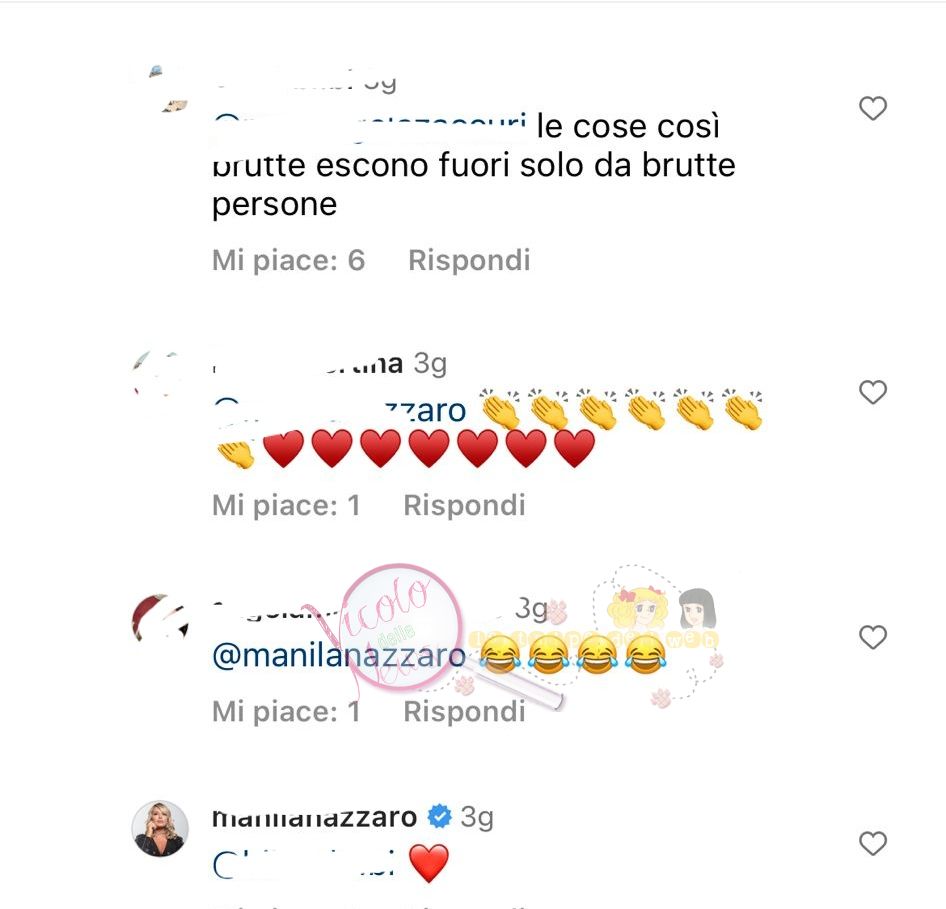Screen dimensions: 946x909
Task: Open the @manilanazzaro mention in laughing comment
Action: [x=339, y=656]
